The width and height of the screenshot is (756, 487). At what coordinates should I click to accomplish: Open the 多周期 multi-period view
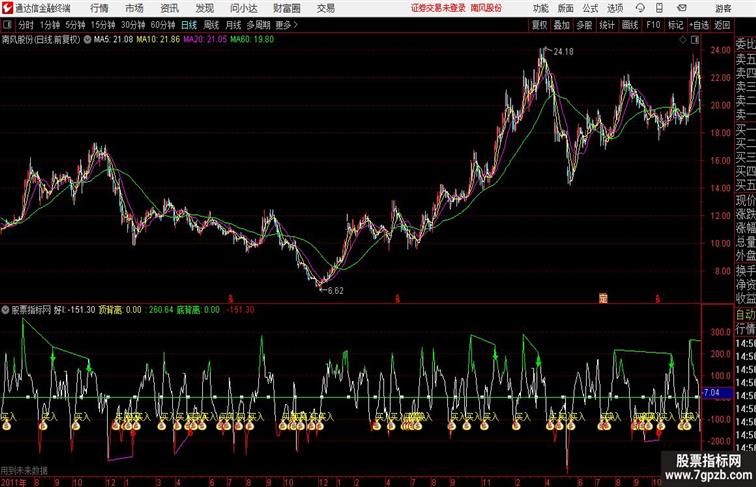(x=258, y=25)
